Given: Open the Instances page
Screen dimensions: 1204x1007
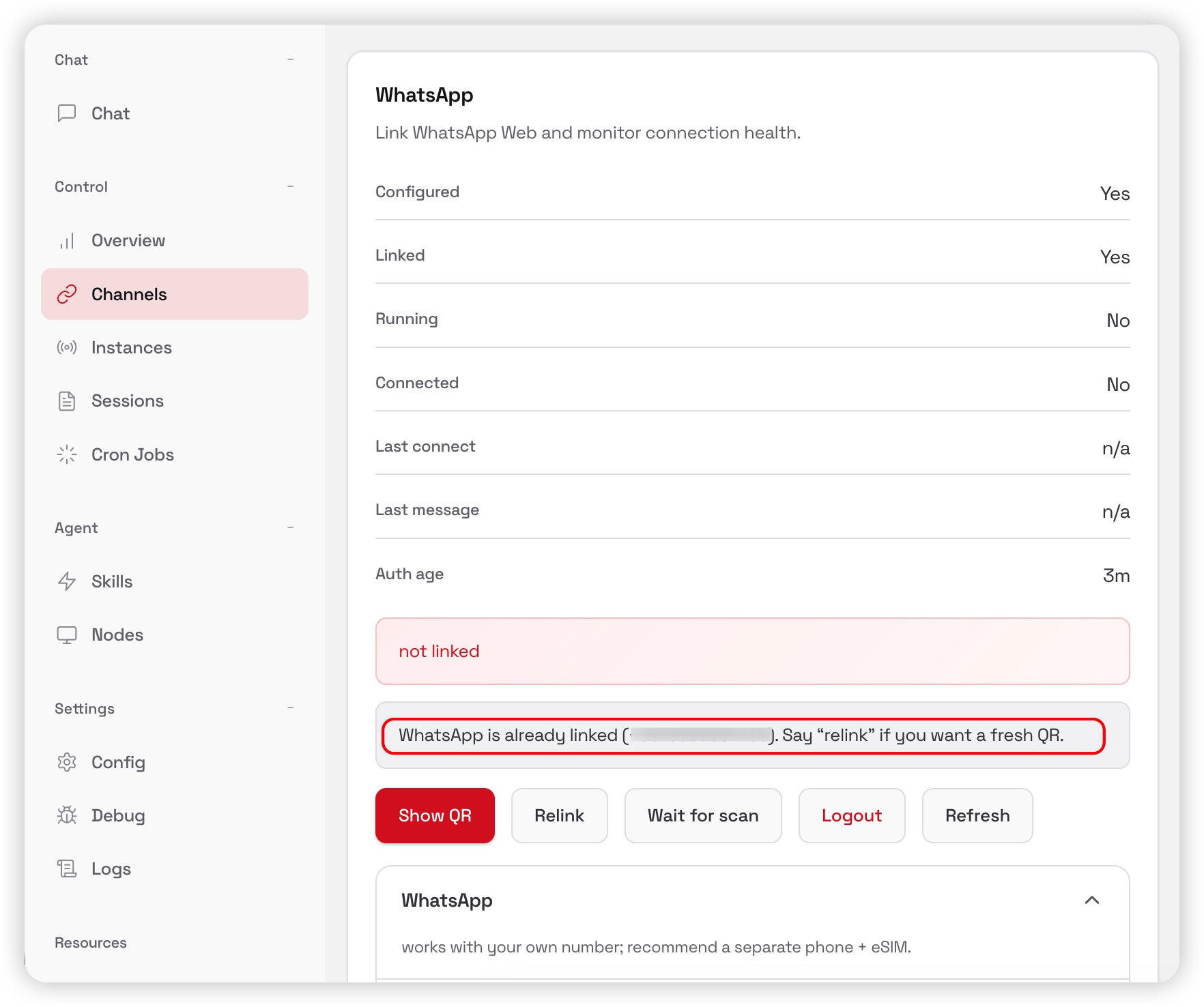Looking at the screenshot, I should pos(175,347).
